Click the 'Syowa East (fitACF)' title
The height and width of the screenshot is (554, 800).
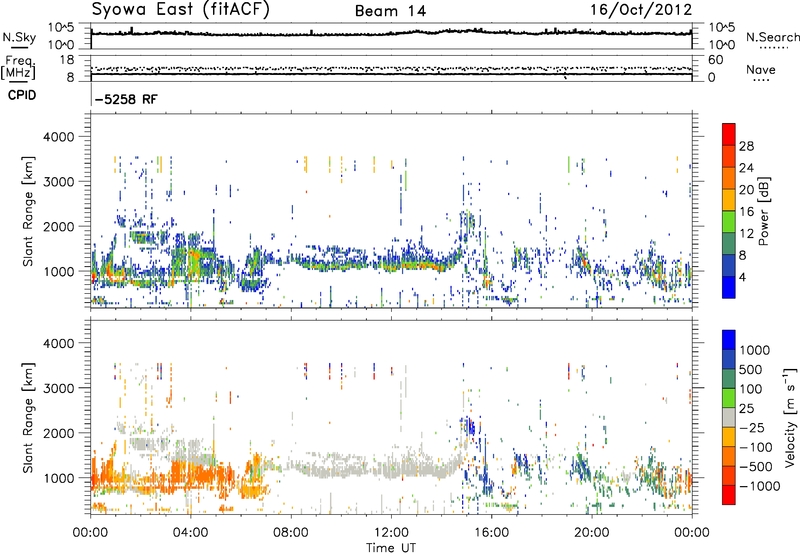[180, 9]
